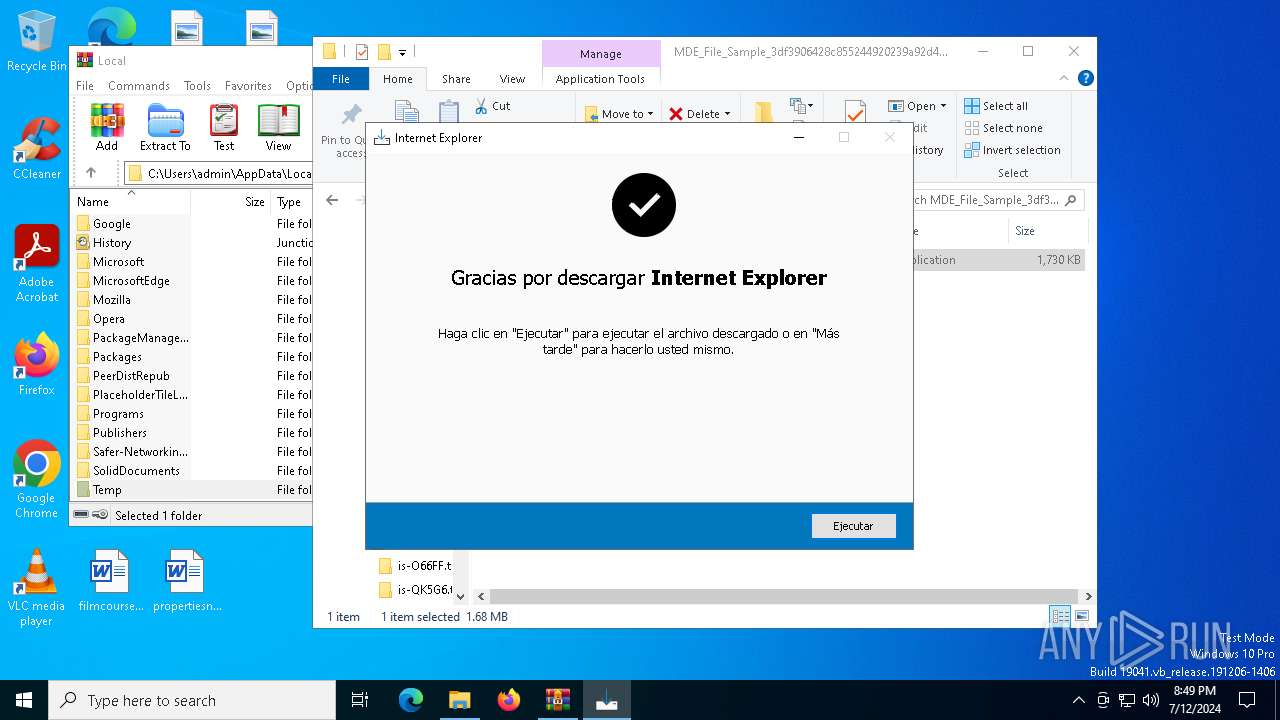This screenshot has height=720, width=1280.
Task: Switch Explorer to details view icon
Action: [x=1059, y=616]
